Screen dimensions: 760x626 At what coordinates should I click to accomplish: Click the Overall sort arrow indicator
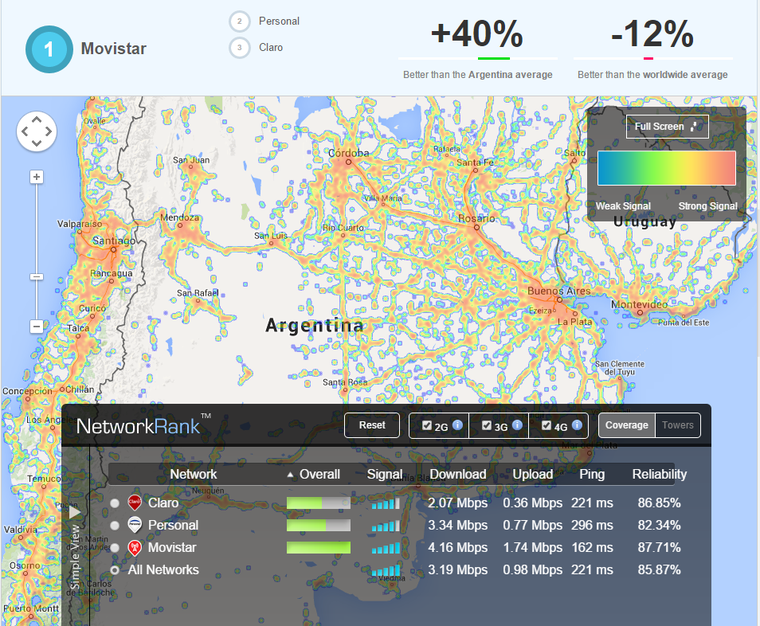[x=290, y=475]
